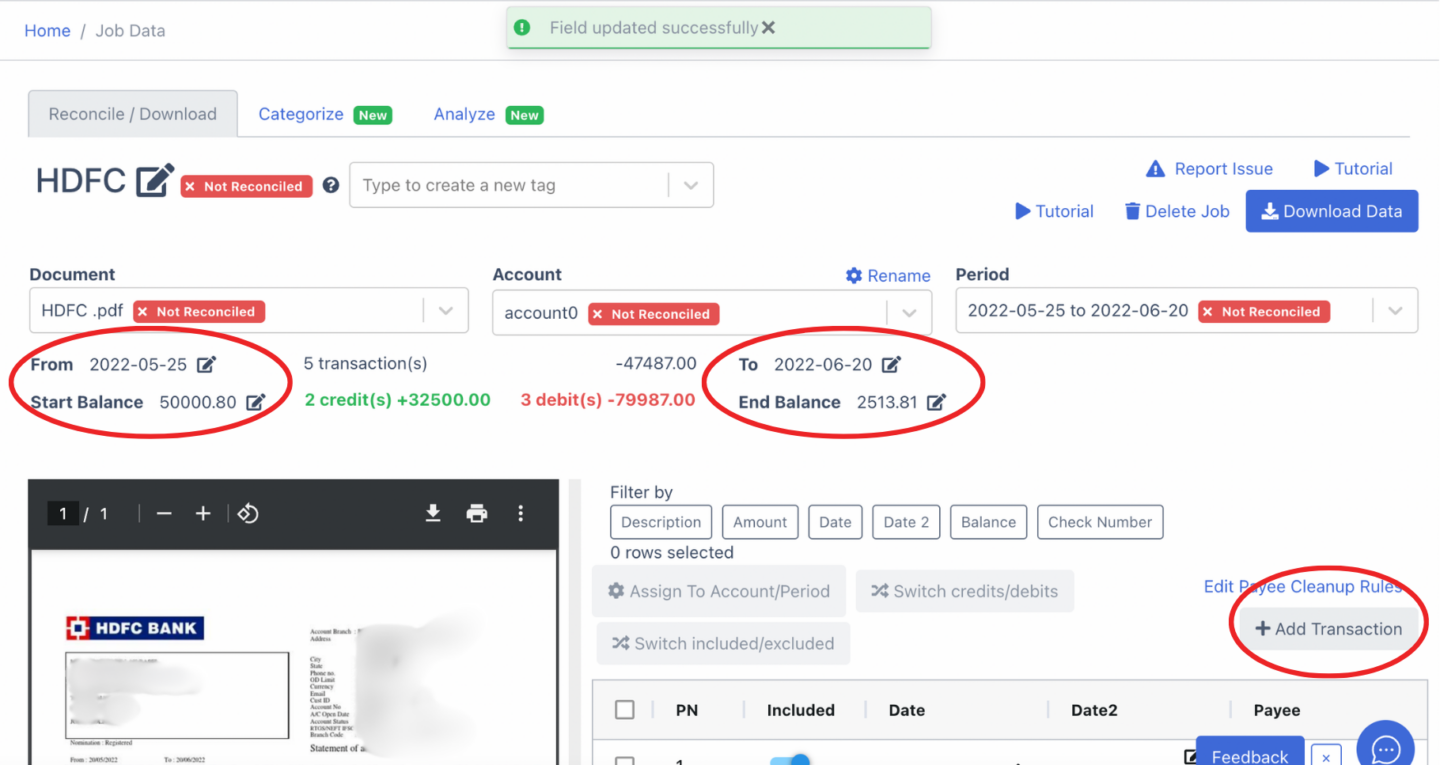Filter by Amount
Image resolution: width=1440 pixels, height=765 pixels.
(x=760, y=522)
